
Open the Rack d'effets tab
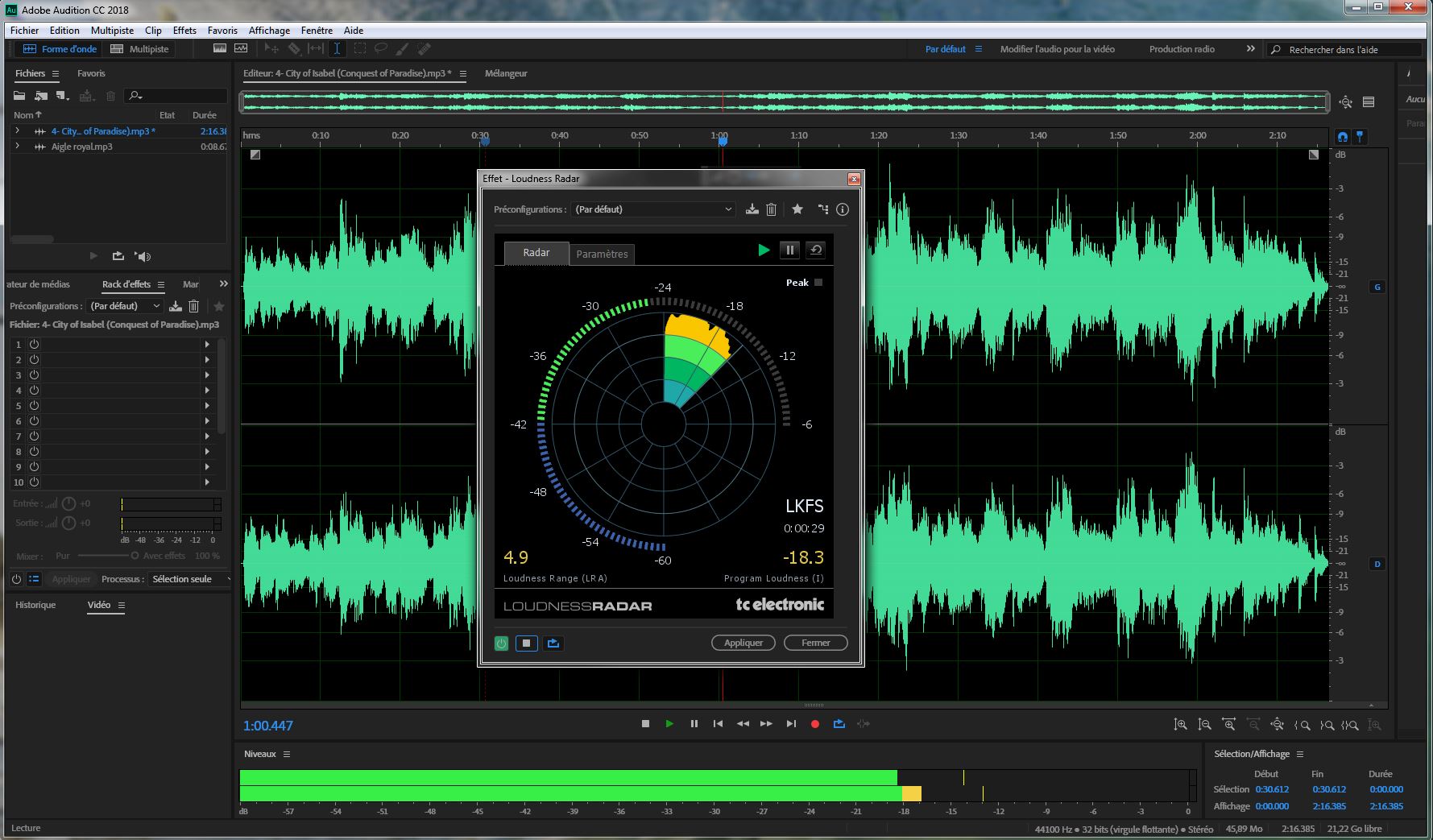(x=126, y=284)
